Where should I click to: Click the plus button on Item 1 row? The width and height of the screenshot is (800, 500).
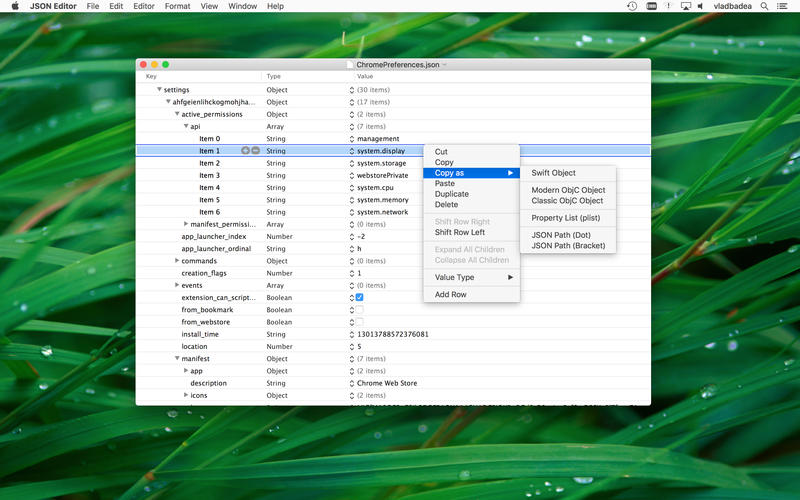(x=245, y=151)
